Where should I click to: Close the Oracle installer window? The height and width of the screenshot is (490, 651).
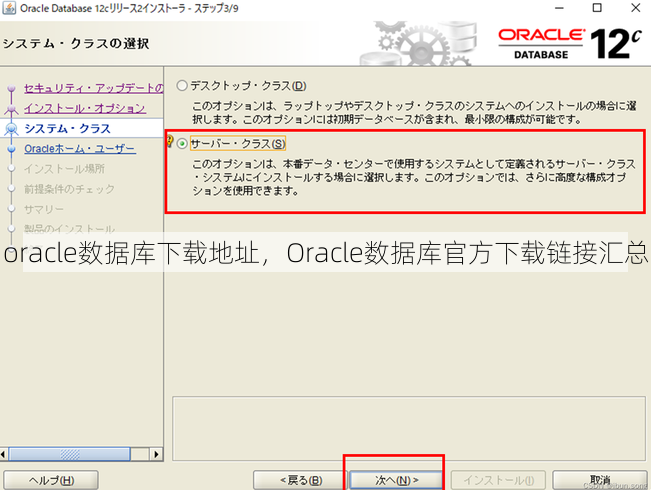(636, 8)
